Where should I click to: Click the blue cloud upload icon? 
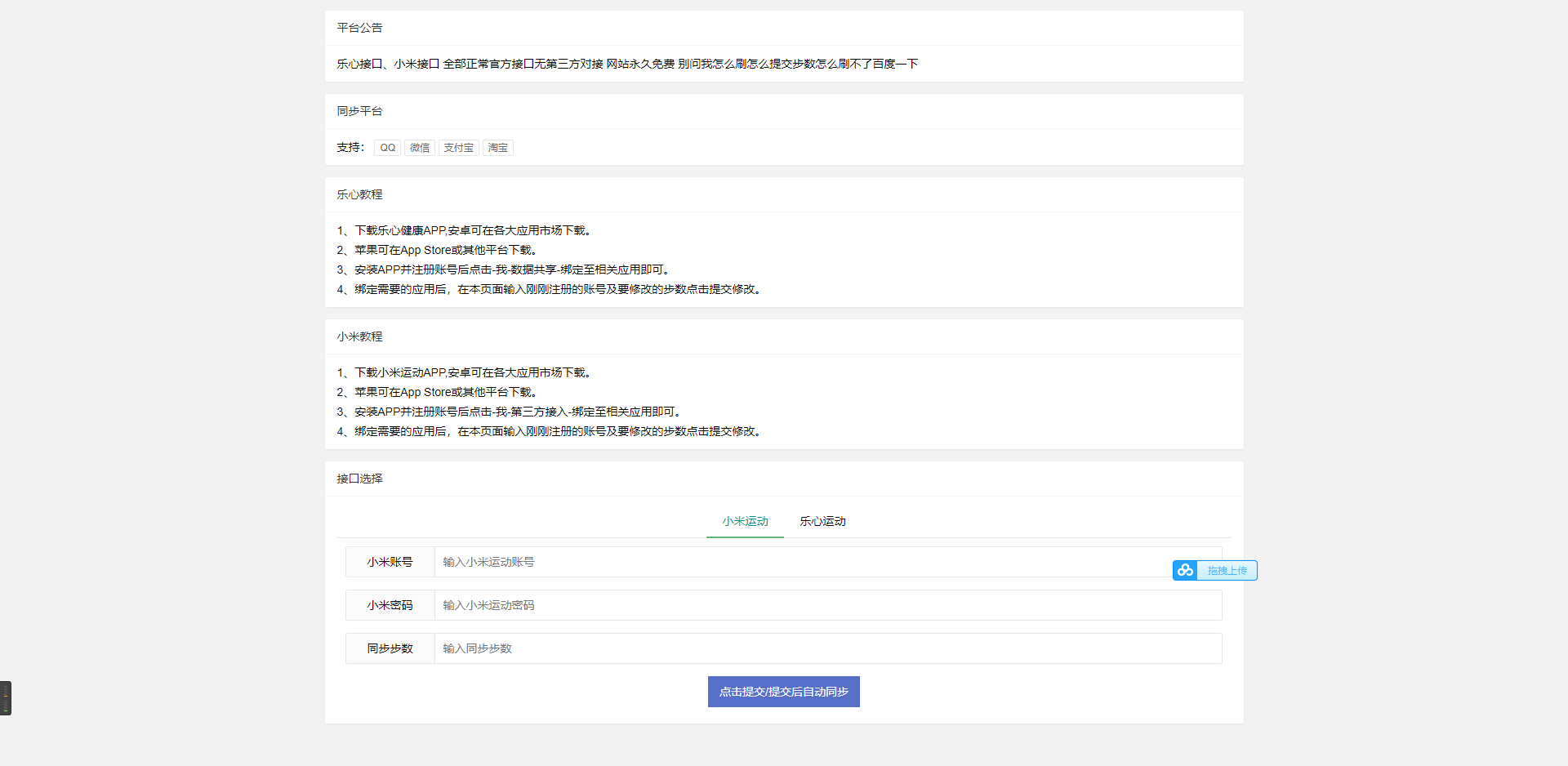click(x=1185, y=570)
